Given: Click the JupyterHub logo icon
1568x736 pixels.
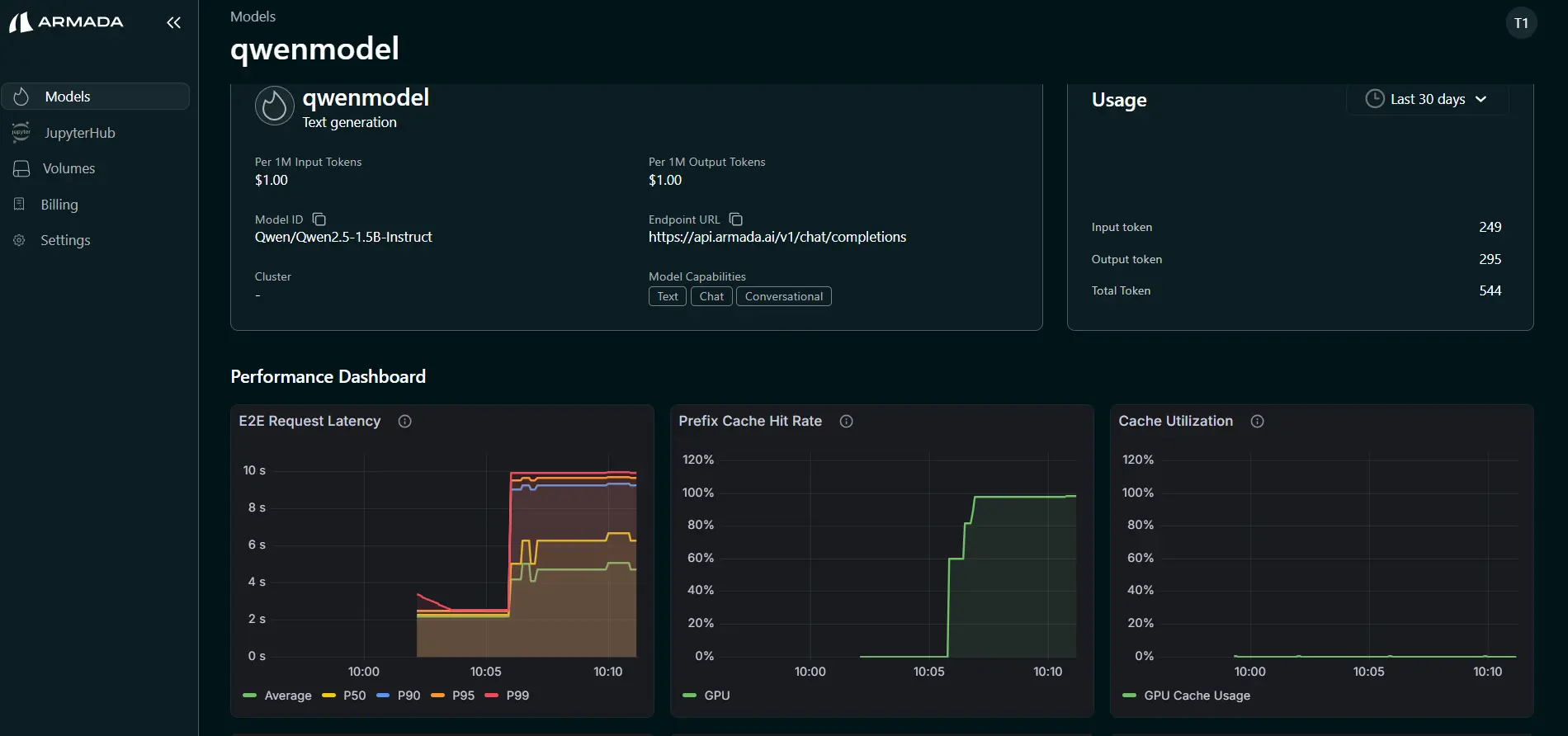Looking at the screenshot, I should pos(21,132).
